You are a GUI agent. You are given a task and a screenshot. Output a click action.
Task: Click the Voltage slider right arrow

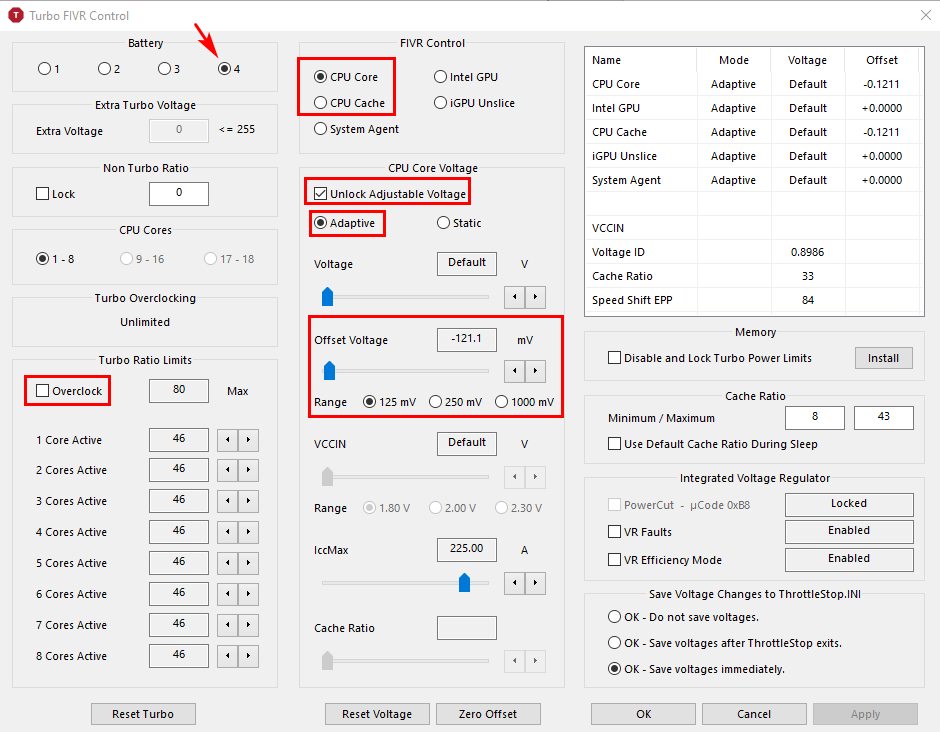[535, 297]
